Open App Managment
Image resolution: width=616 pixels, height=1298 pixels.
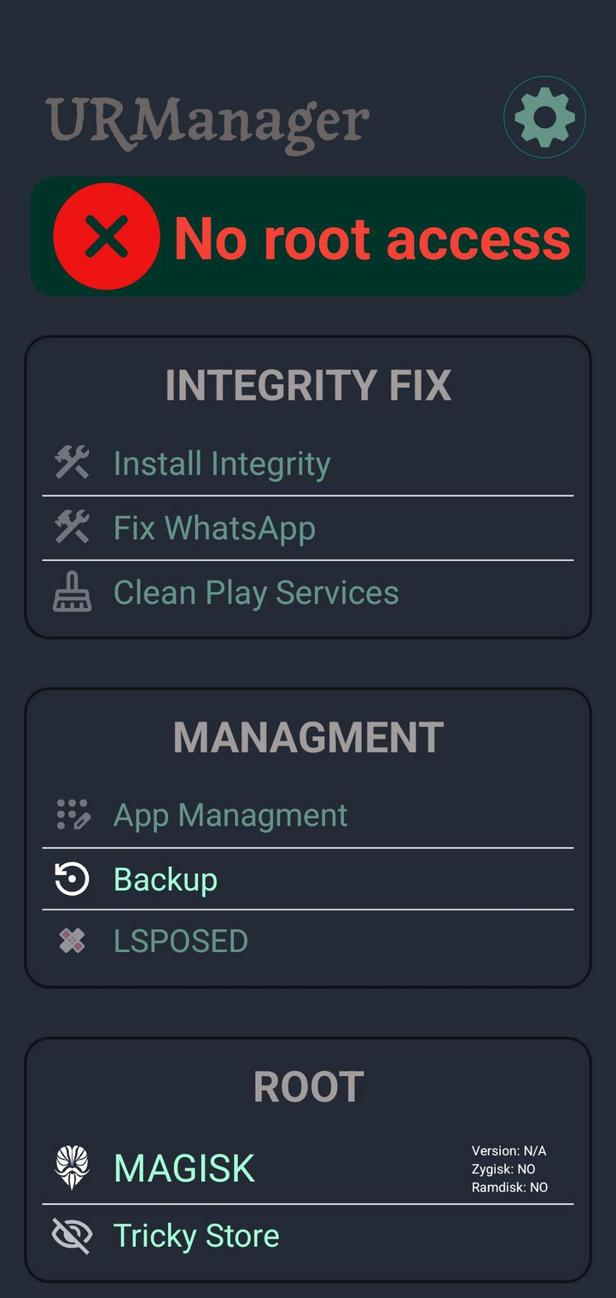tap(229, 814)
